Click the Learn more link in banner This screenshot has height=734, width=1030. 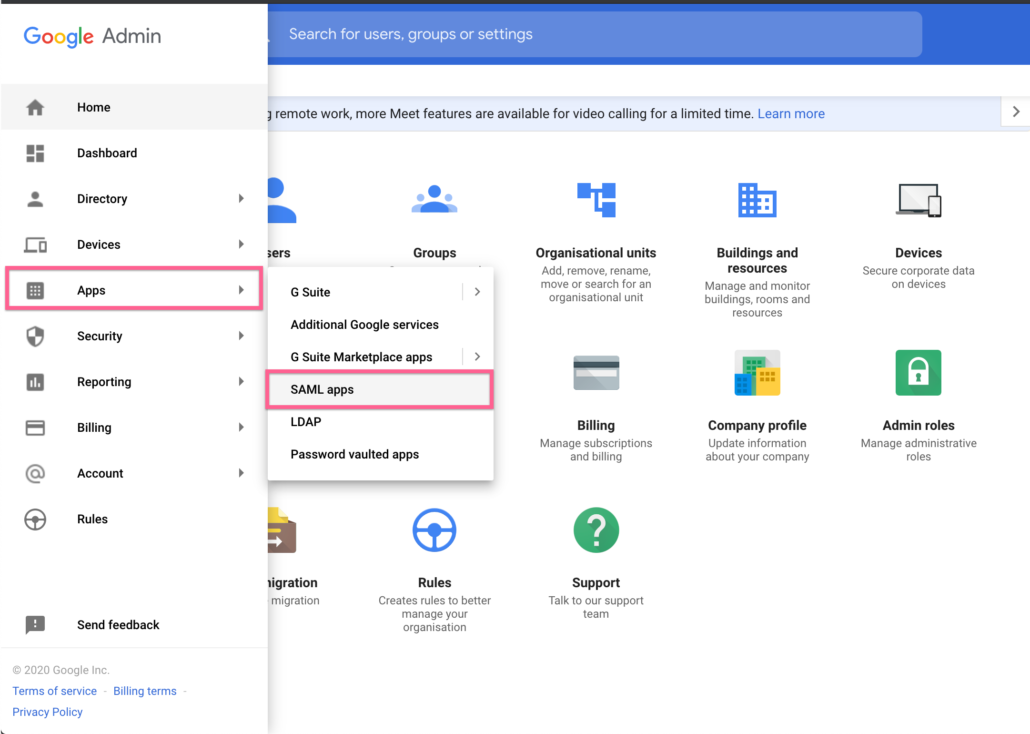[x=791, y=114]
